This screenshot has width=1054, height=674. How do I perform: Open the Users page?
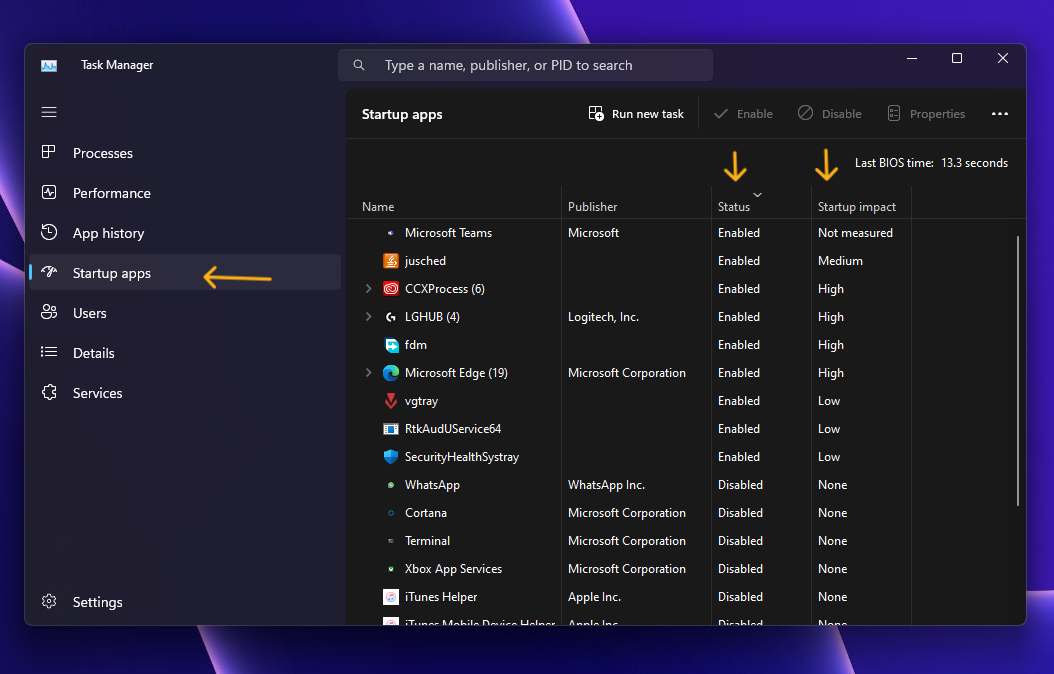185,312
